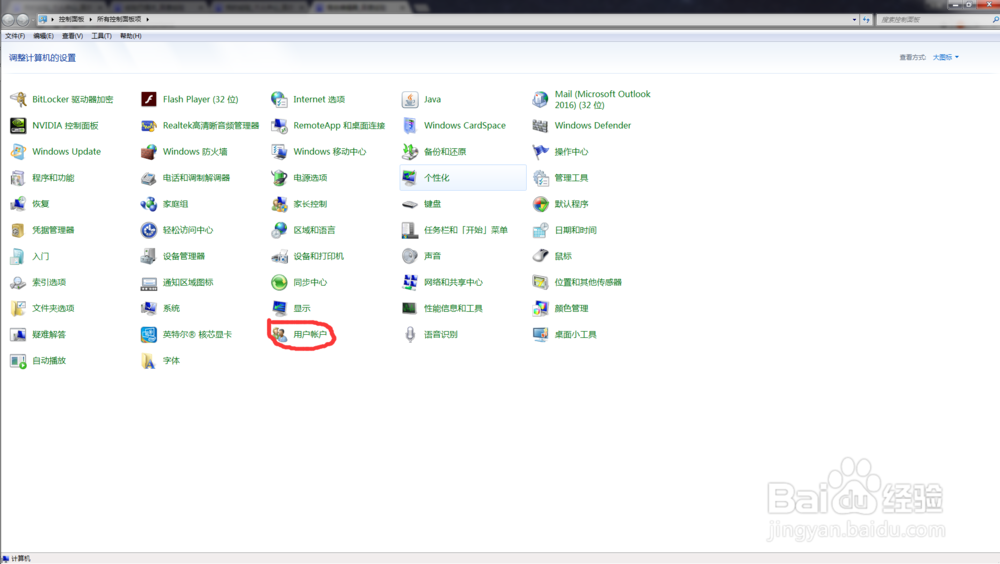
Task: Click the 疑难解答 link
Action: [49, 334]
